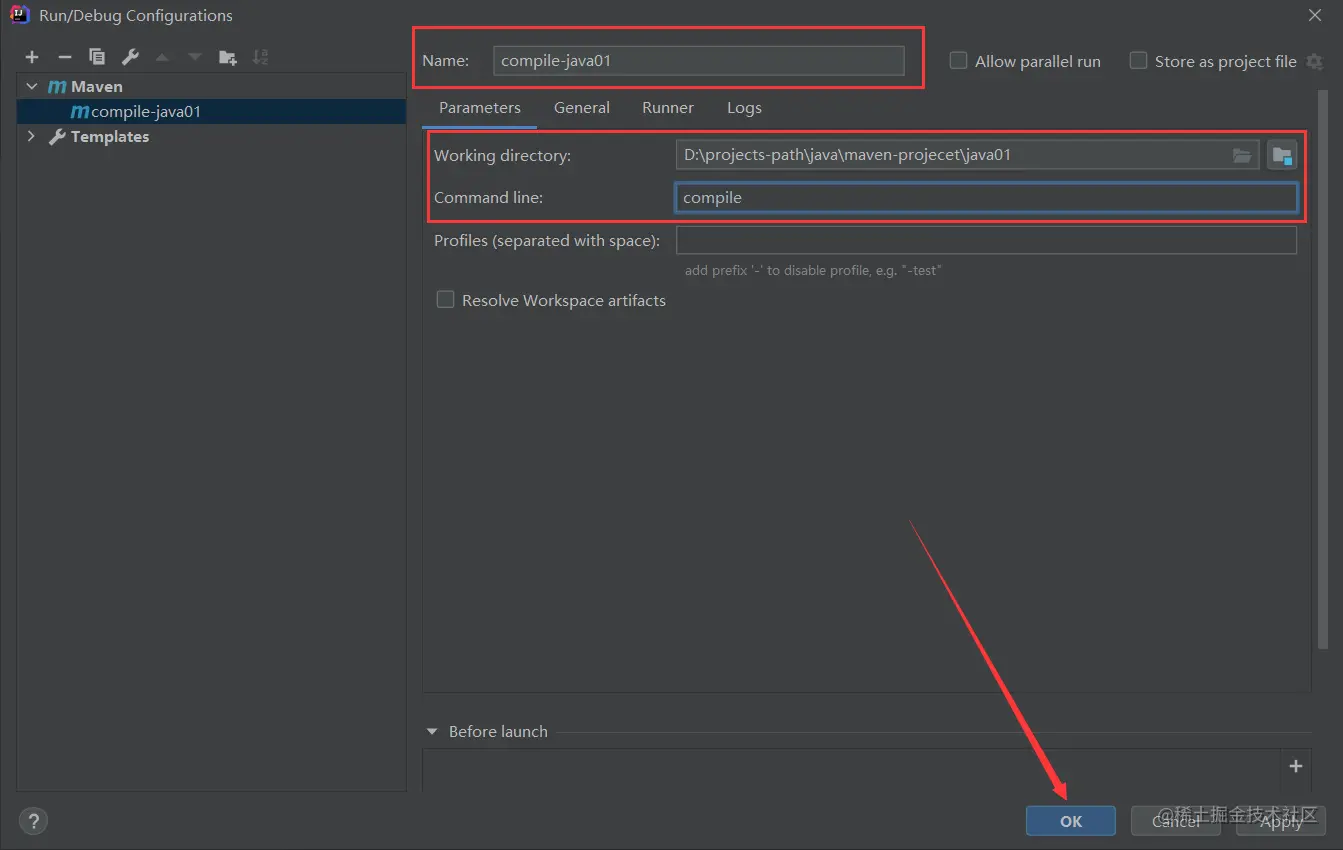1343x850 pixels.
Task: Select the Maven tree item label
Action: coord(97,87)
